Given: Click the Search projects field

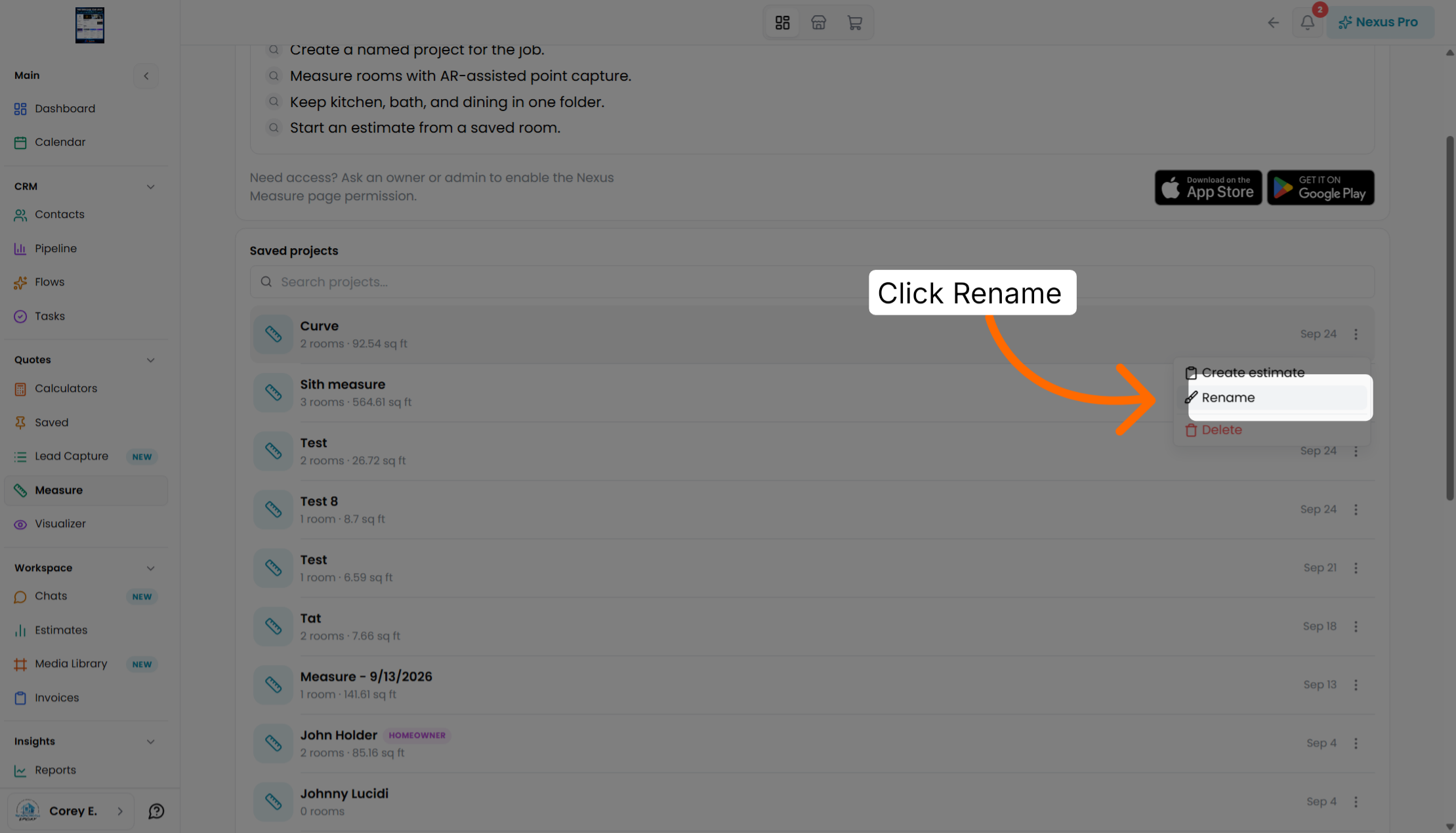Looking at the screenshot, I should [x=812, y=282].
